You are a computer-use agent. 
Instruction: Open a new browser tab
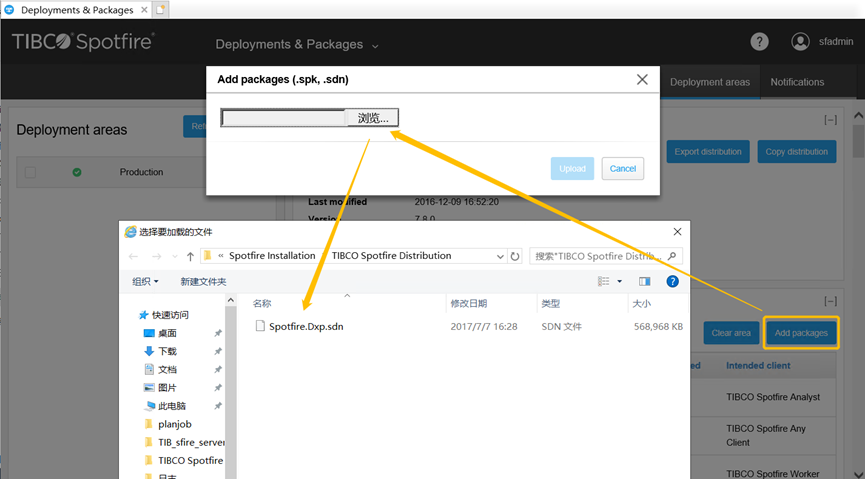pos(160,10)
